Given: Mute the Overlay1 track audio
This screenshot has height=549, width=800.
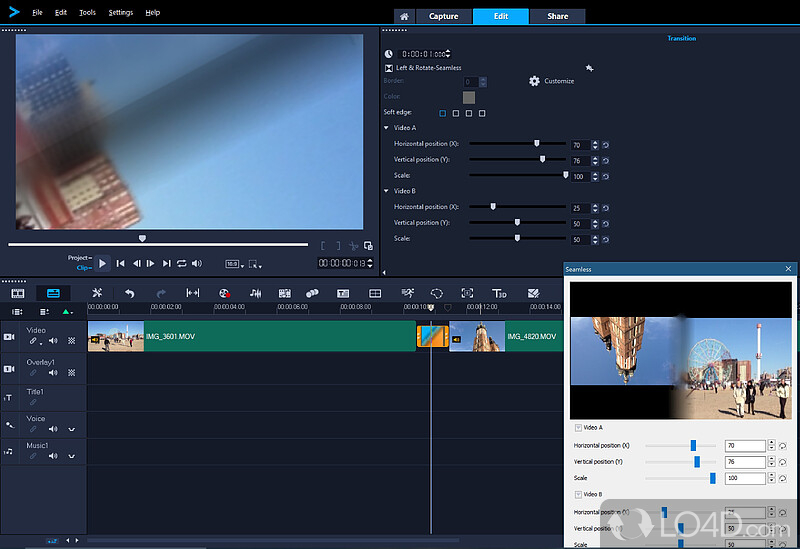Looking at the screenshot, I should 53,372.
